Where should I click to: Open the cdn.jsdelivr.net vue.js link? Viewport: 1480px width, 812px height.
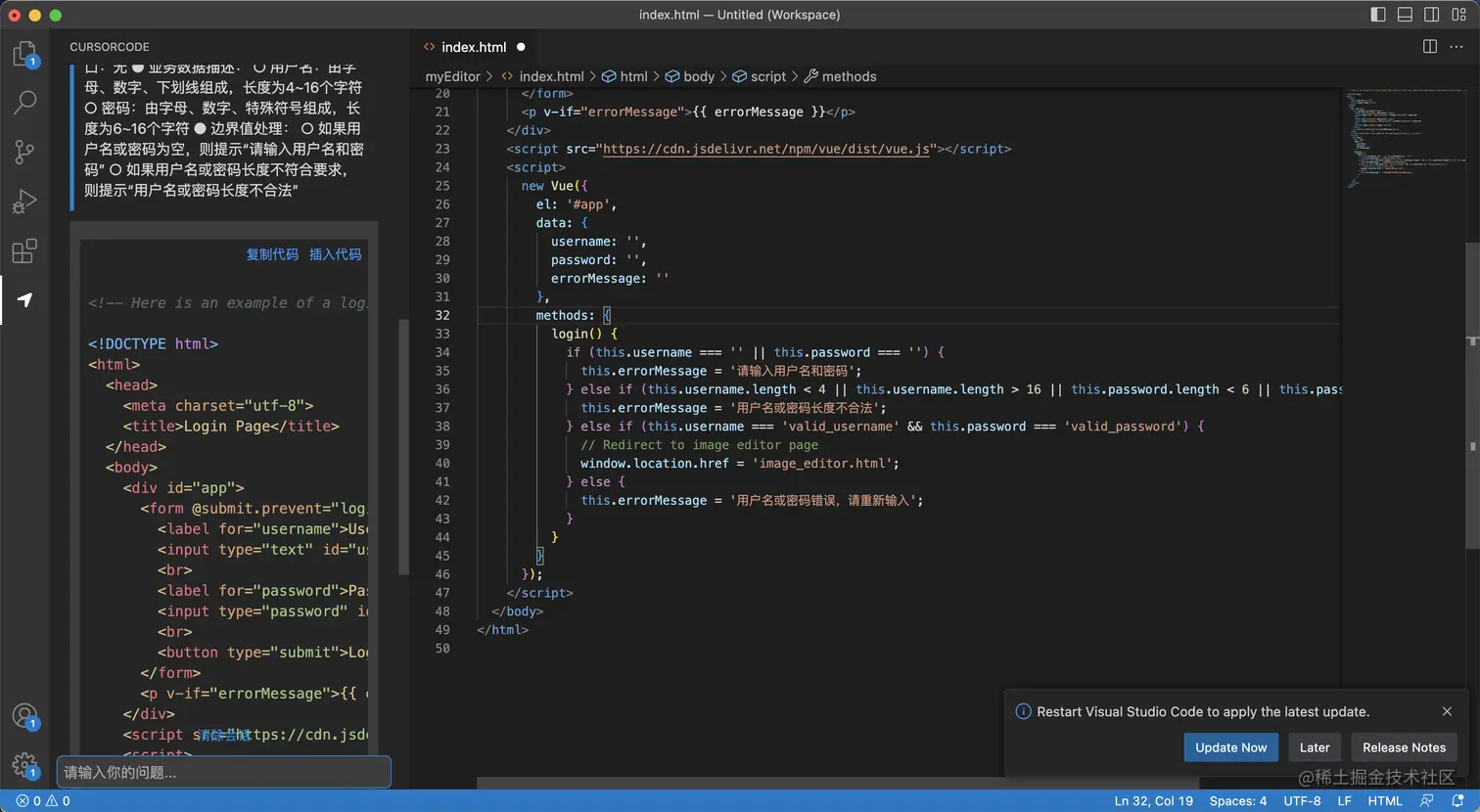point(765,149)
